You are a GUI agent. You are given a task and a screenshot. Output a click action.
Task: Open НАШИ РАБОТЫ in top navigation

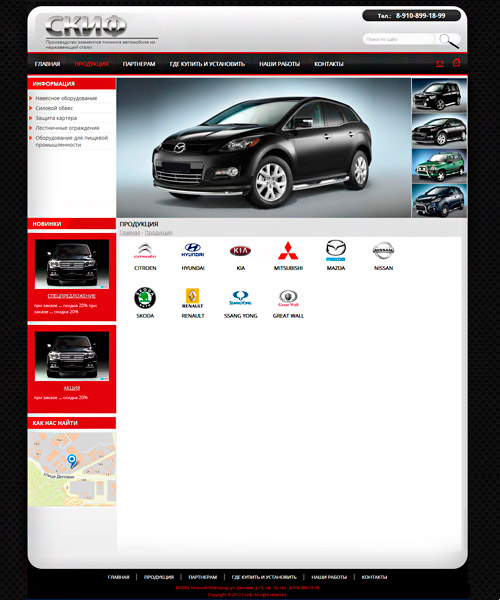click(x=279, y=64)
